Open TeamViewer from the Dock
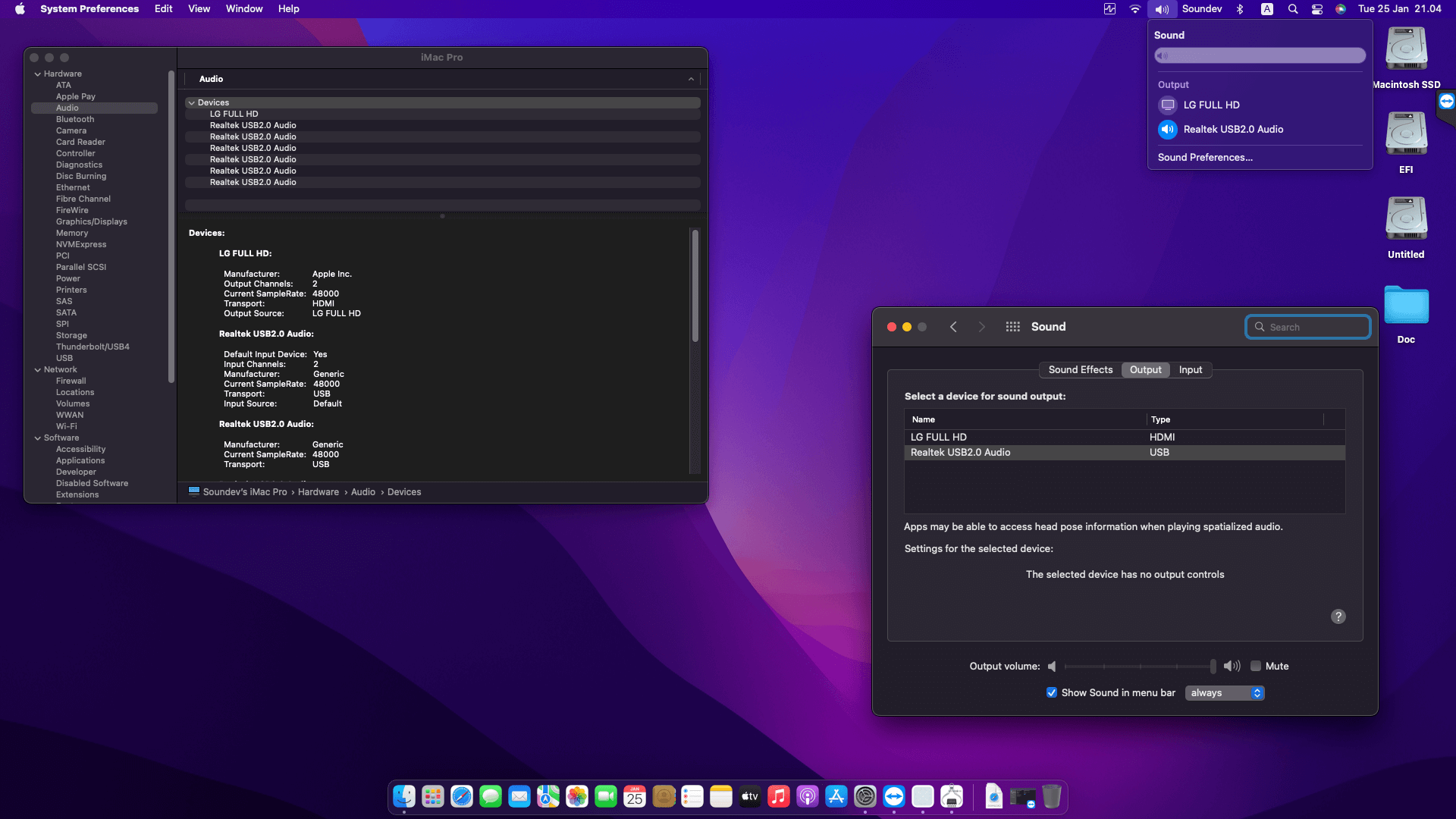This screenshot has height=819, width=1456. (894, 796)
